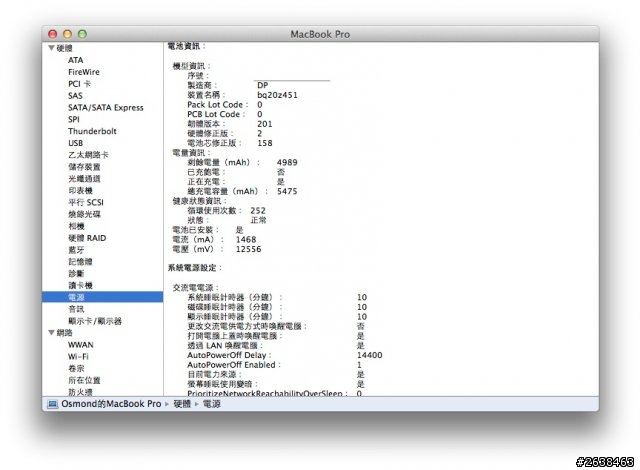Select 音訊 audio entry
Screen dimensions: 640x470
coord(76,309)
